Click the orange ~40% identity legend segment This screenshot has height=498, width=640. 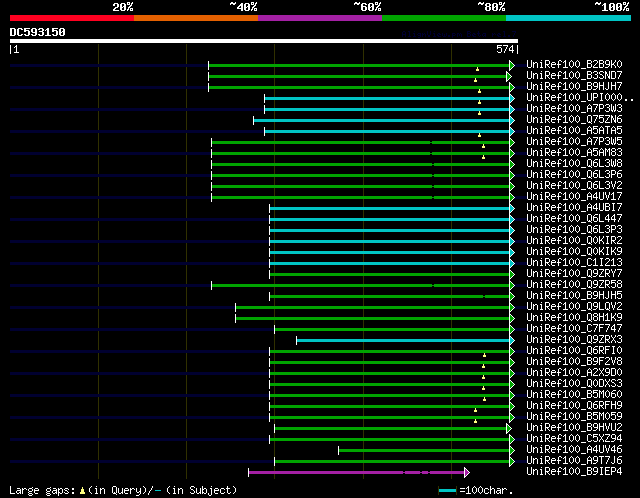click(196, 18)
